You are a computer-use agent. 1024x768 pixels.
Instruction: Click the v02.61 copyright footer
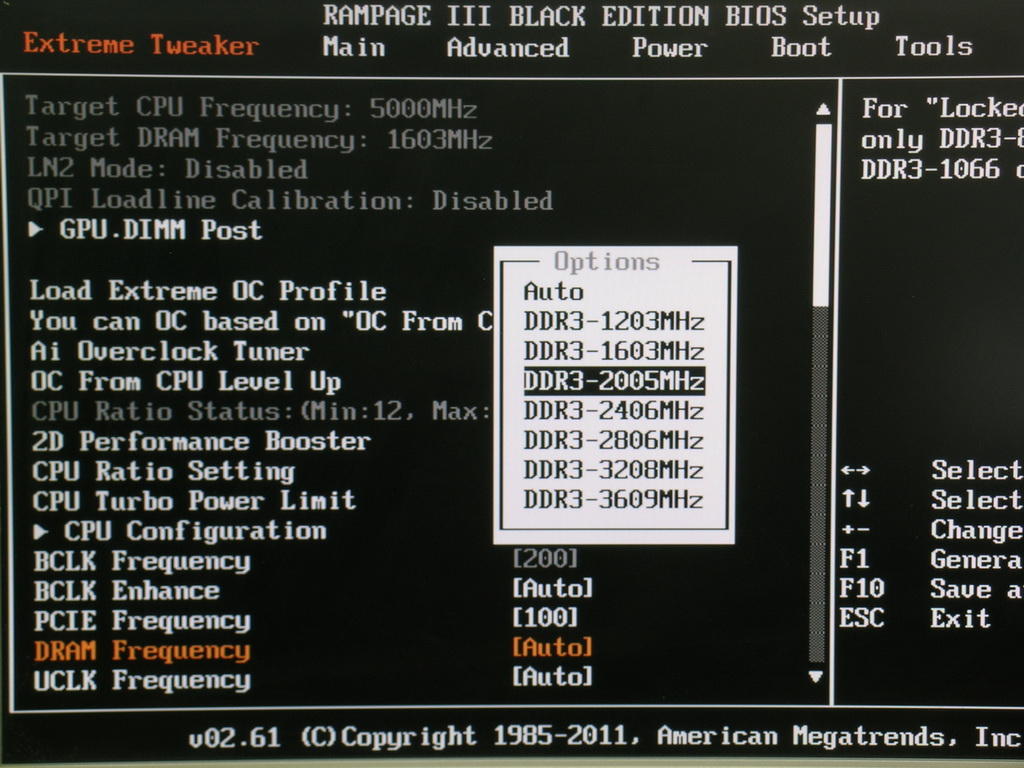[604, 737]
